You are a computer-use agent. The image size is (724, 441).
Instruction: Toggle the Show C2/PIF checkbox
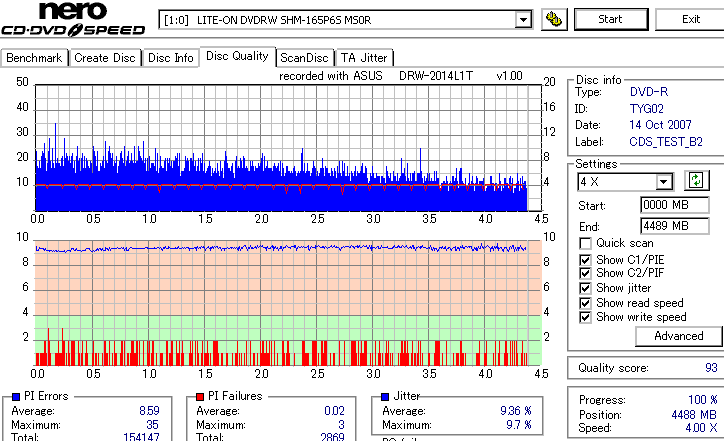coord(585,273)
